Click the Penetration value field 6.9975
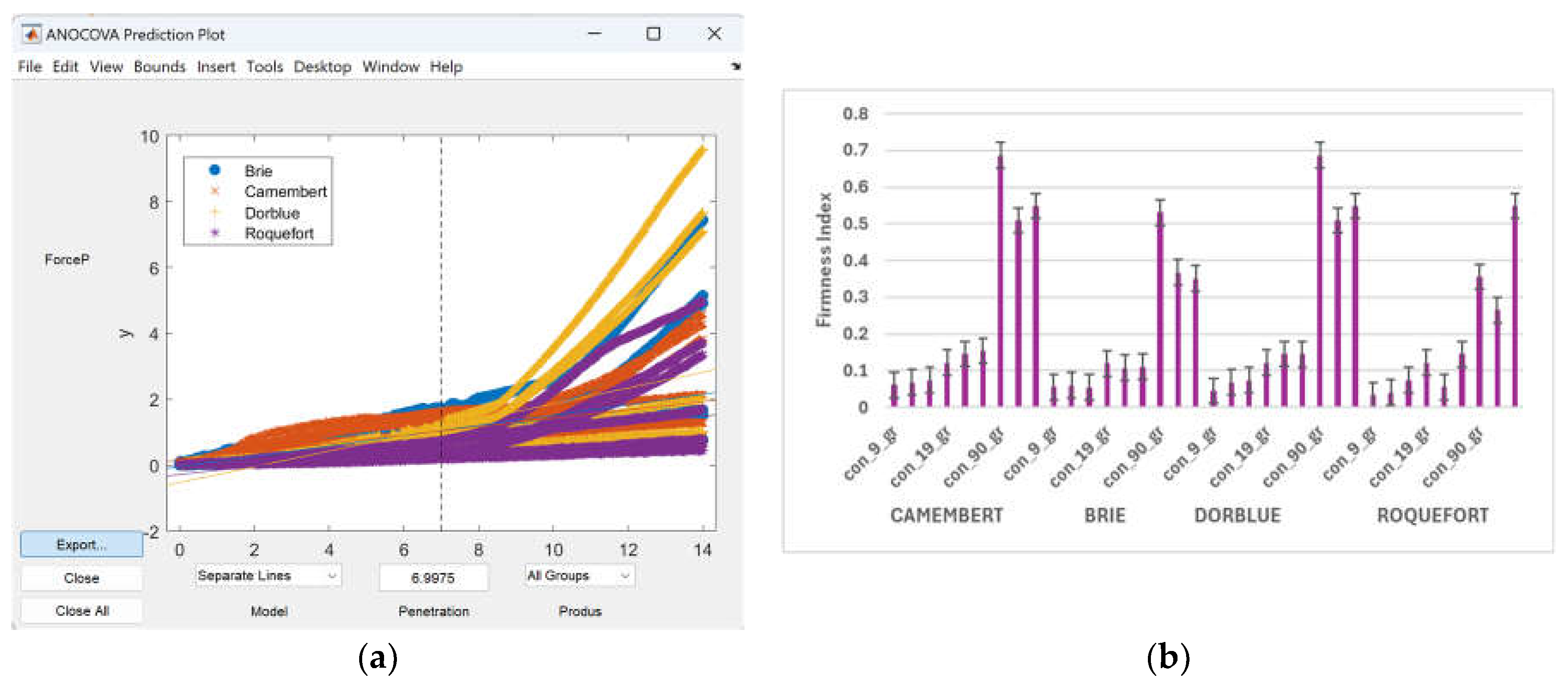 [x=433, y=578]
